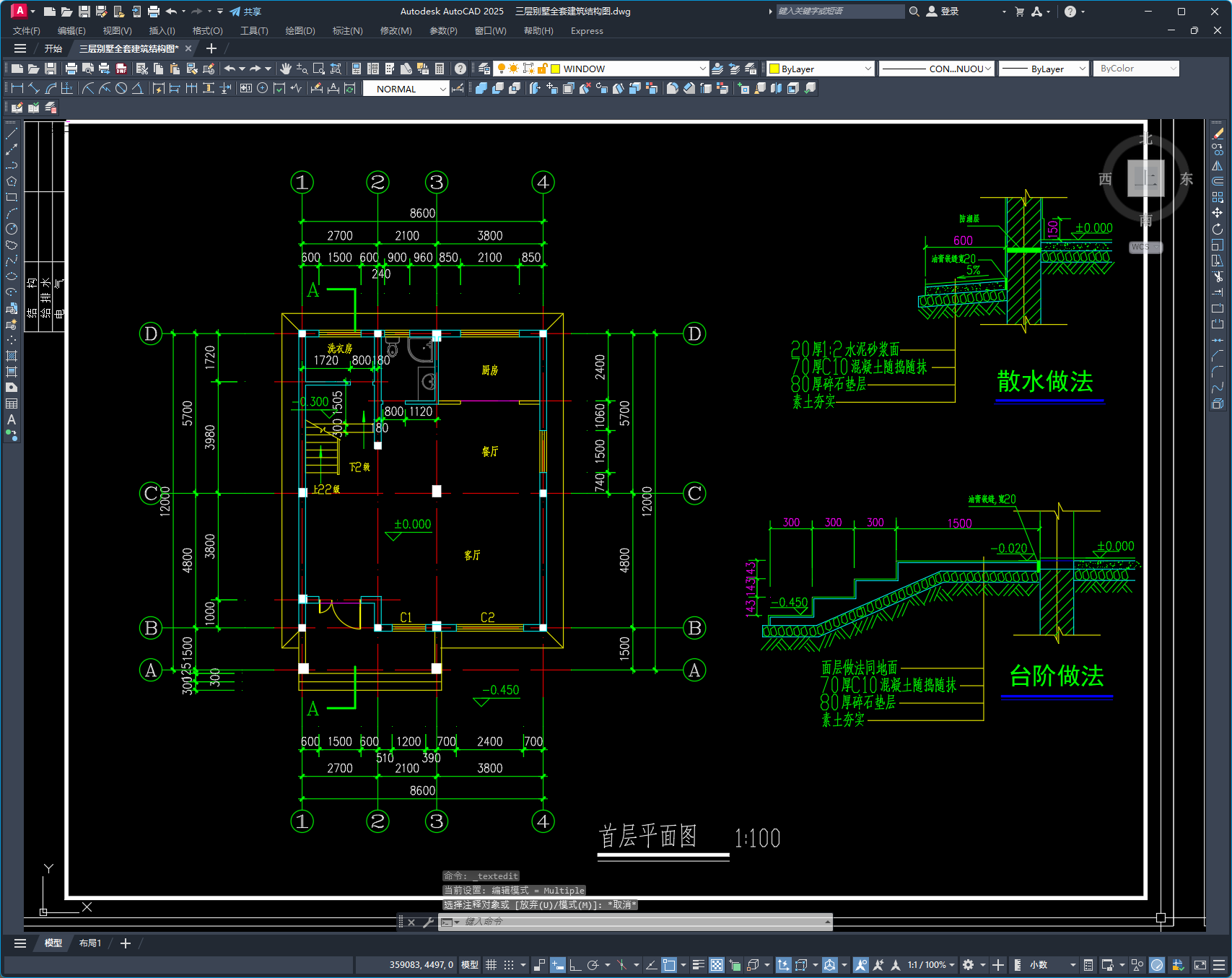Toggle grid display in status bar

point(491,965)
